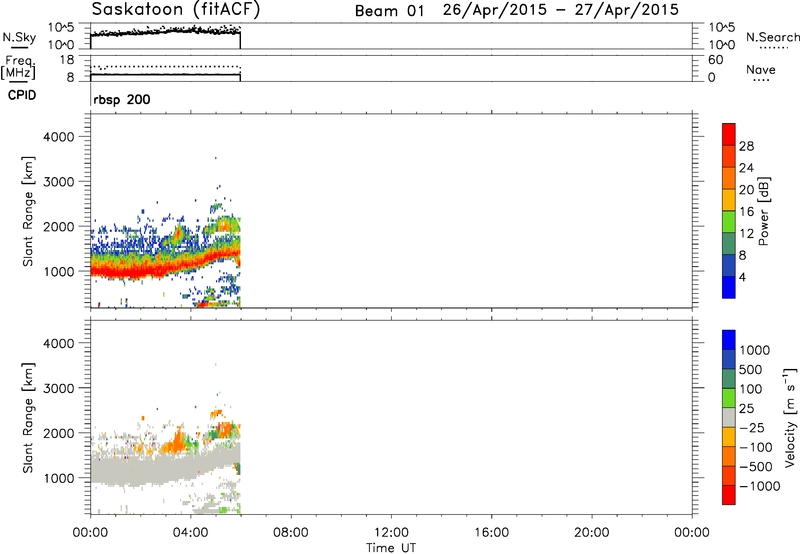This screenshot has height=554, width=800.
Task: Click the "3000" tick in the velocity panel
Action: (x=59, y=388)
